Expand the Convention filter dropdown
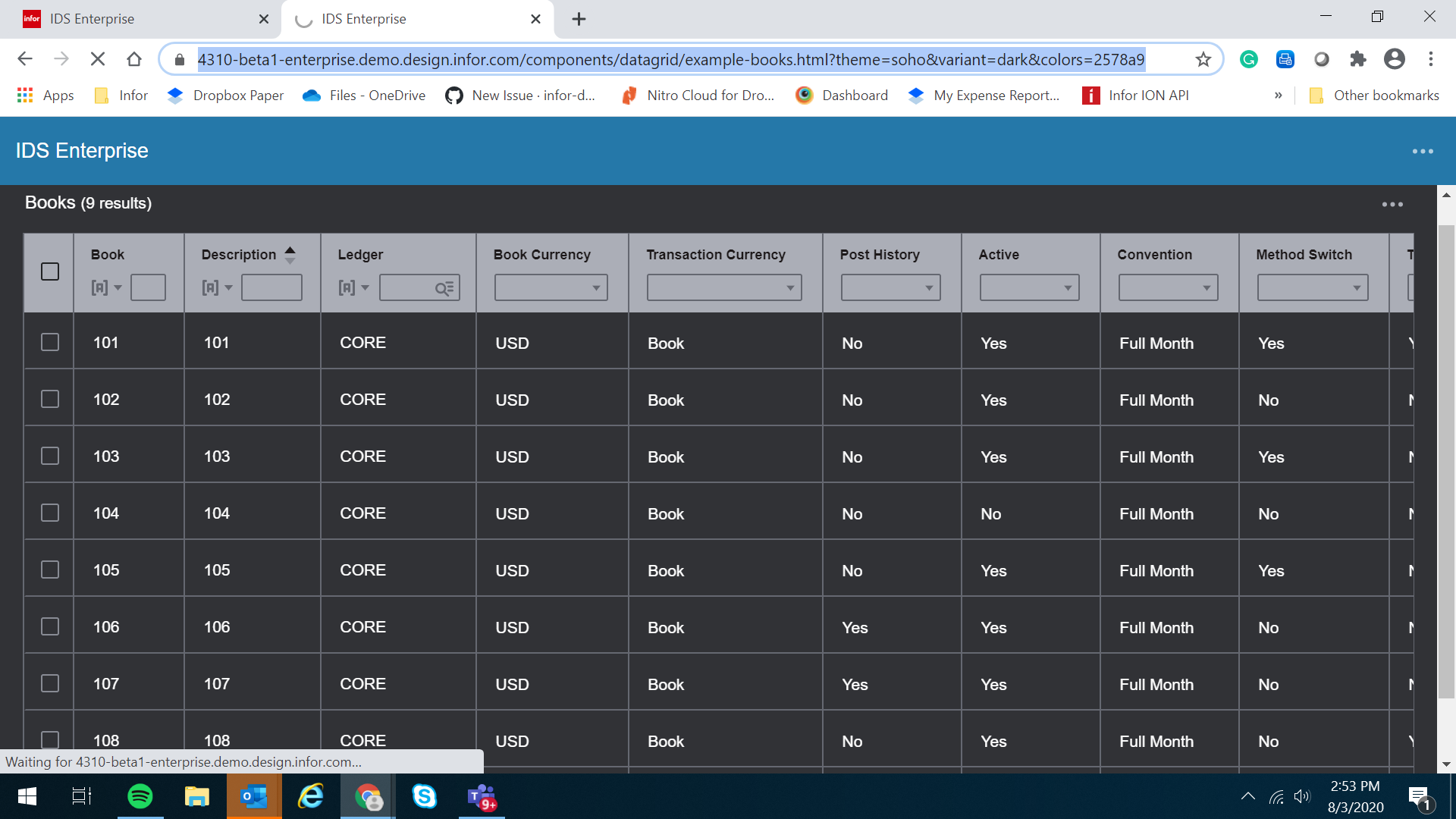 click(x=1168, y=287)
